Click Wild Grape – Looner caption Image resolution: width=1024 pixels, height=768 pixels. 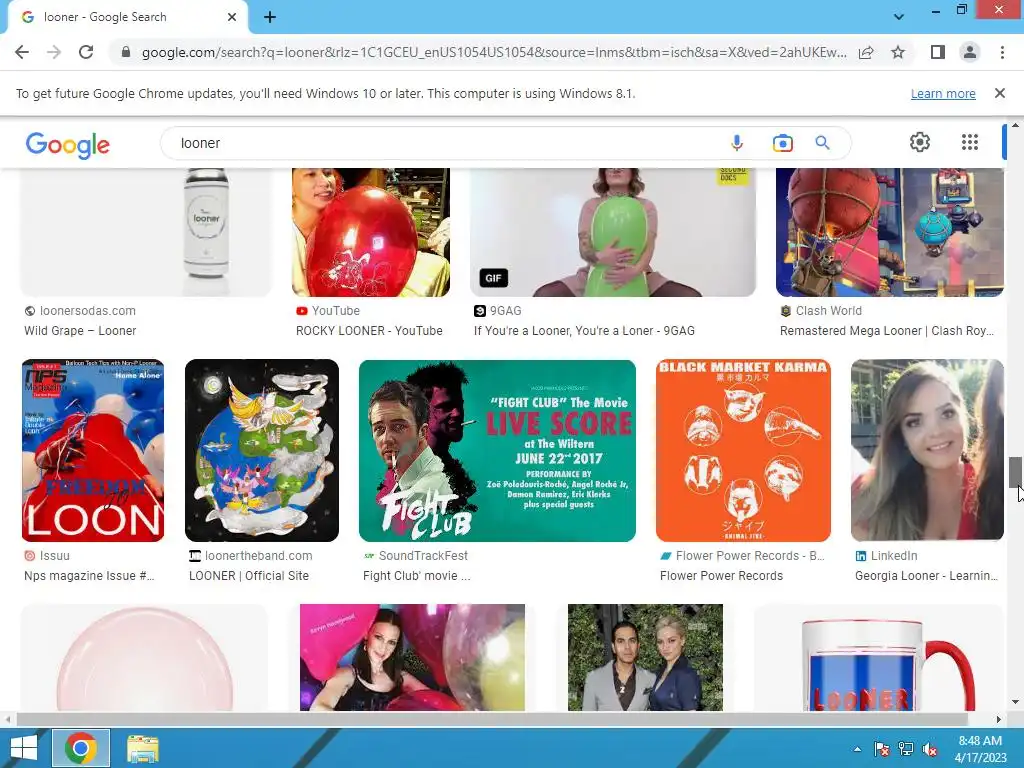pyautogui.click(x=80, y=330)
